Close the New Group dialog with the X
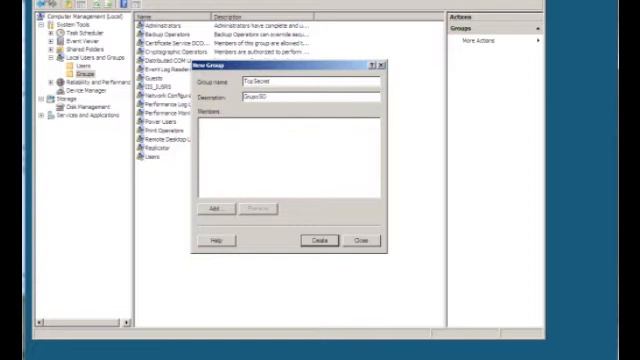 pos(381,65)
